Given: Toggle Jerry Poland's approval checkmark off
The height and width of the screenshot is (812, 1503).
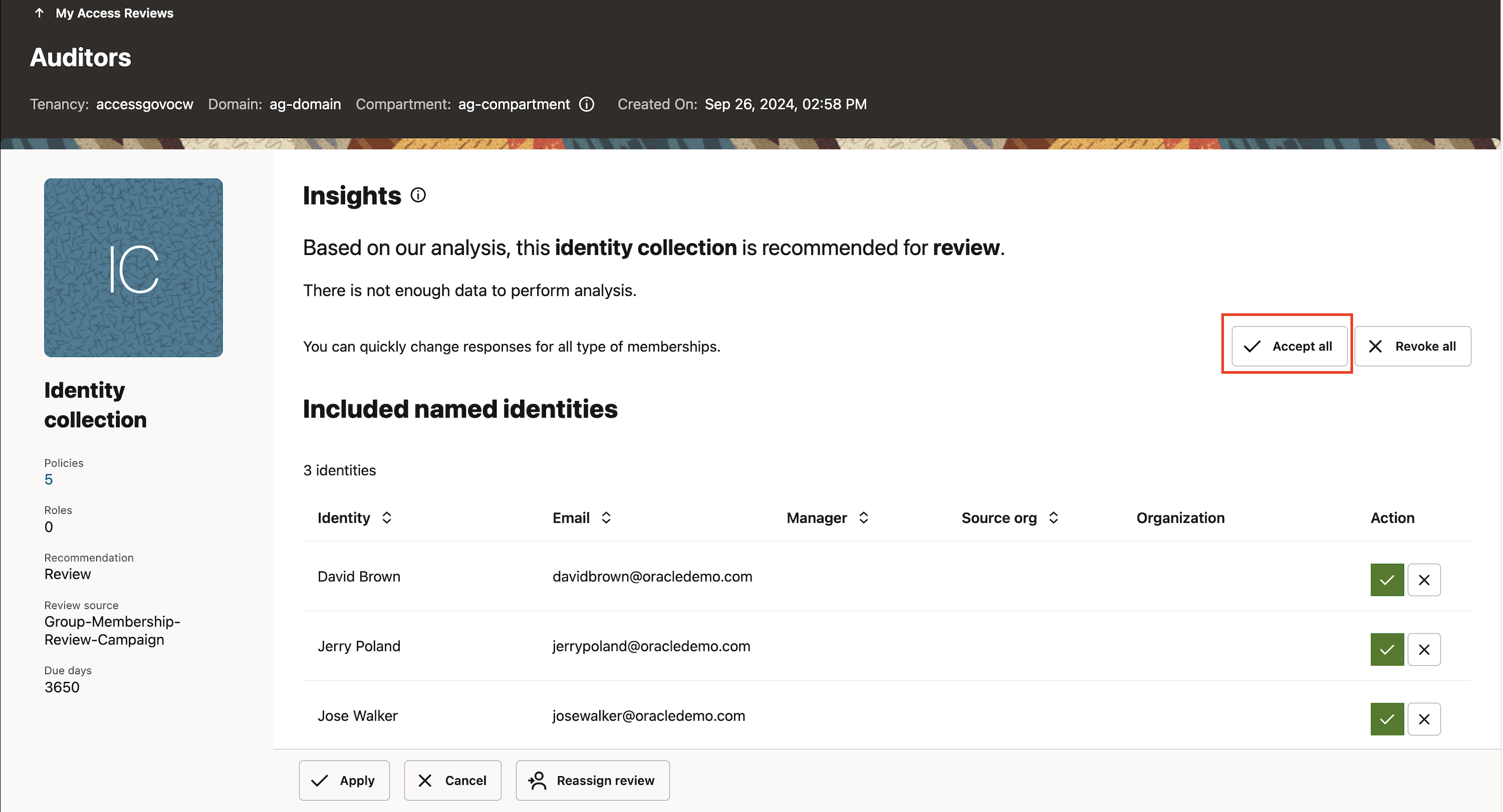Looking at the screenshot, I should pos(1387,649).
